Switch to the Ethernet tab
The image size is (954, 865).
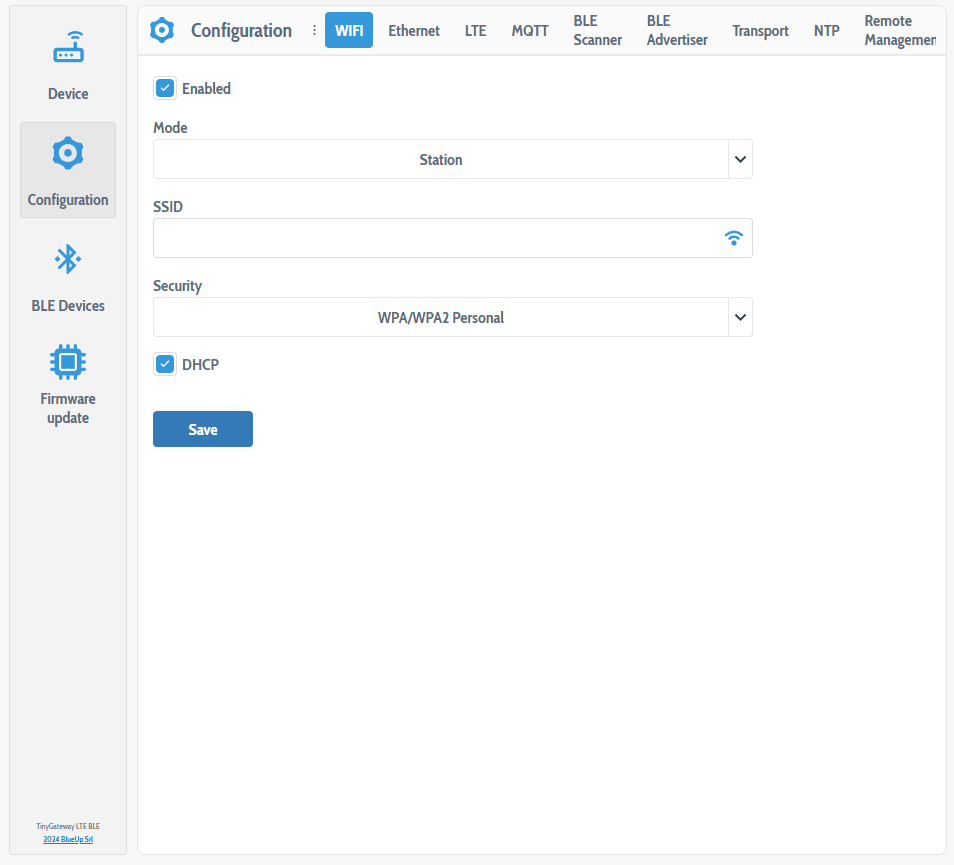(413, 30)
